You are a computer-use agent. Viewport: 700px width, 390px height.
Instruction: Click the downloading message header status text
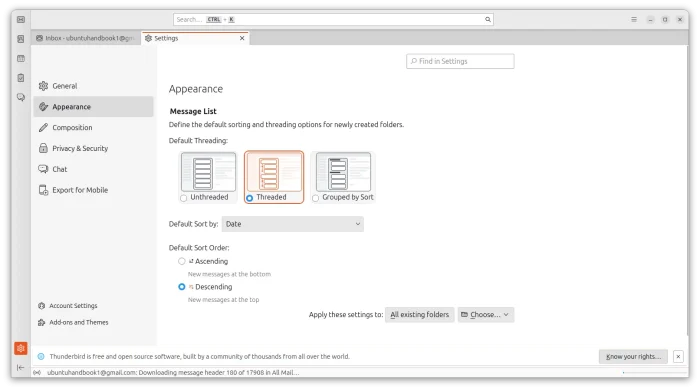pos(173,373)
